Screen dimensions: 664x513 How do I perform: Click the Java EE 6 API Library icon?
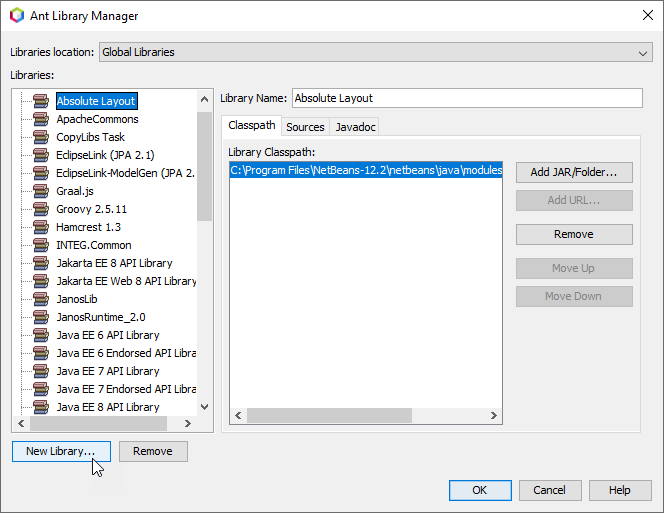(x=41, y=335)
